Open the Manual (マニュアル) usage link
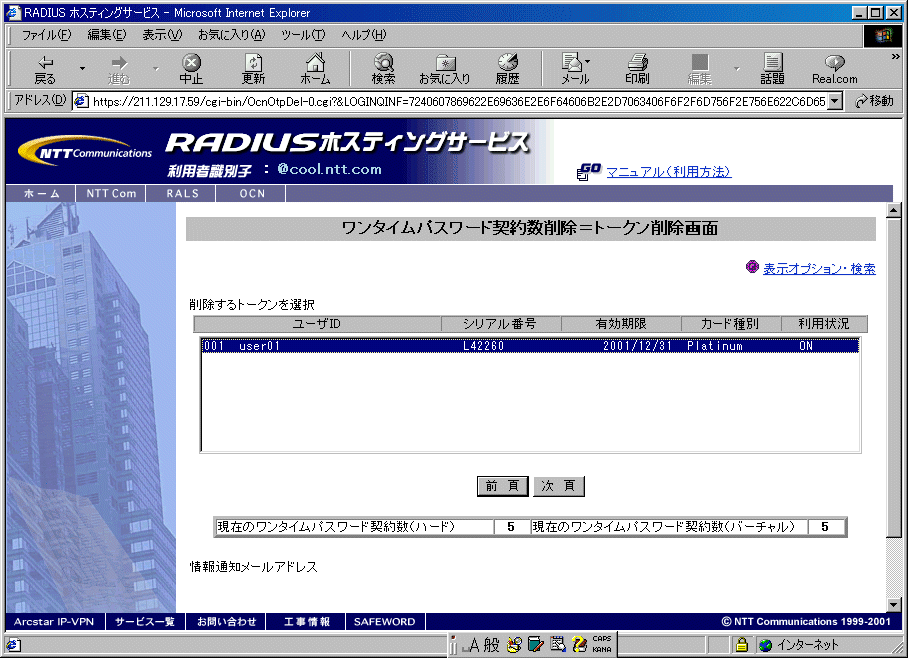This screenshot has height=658, width=908. (668, 172)
